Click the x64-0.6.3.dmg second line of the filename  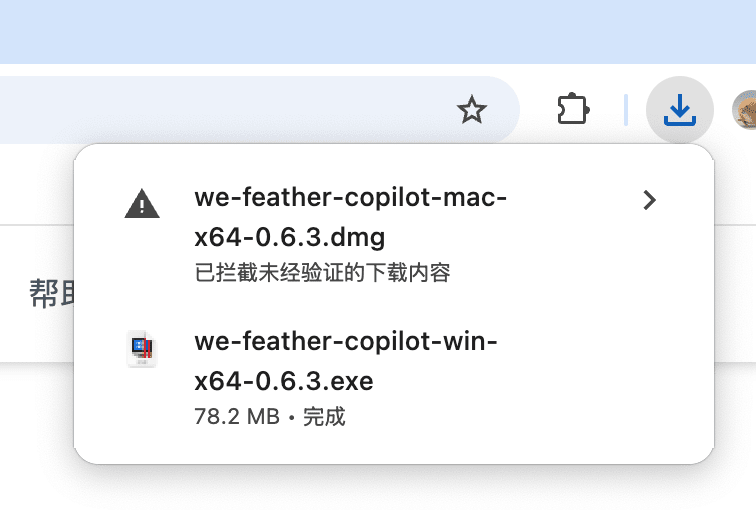click(290, 239)
